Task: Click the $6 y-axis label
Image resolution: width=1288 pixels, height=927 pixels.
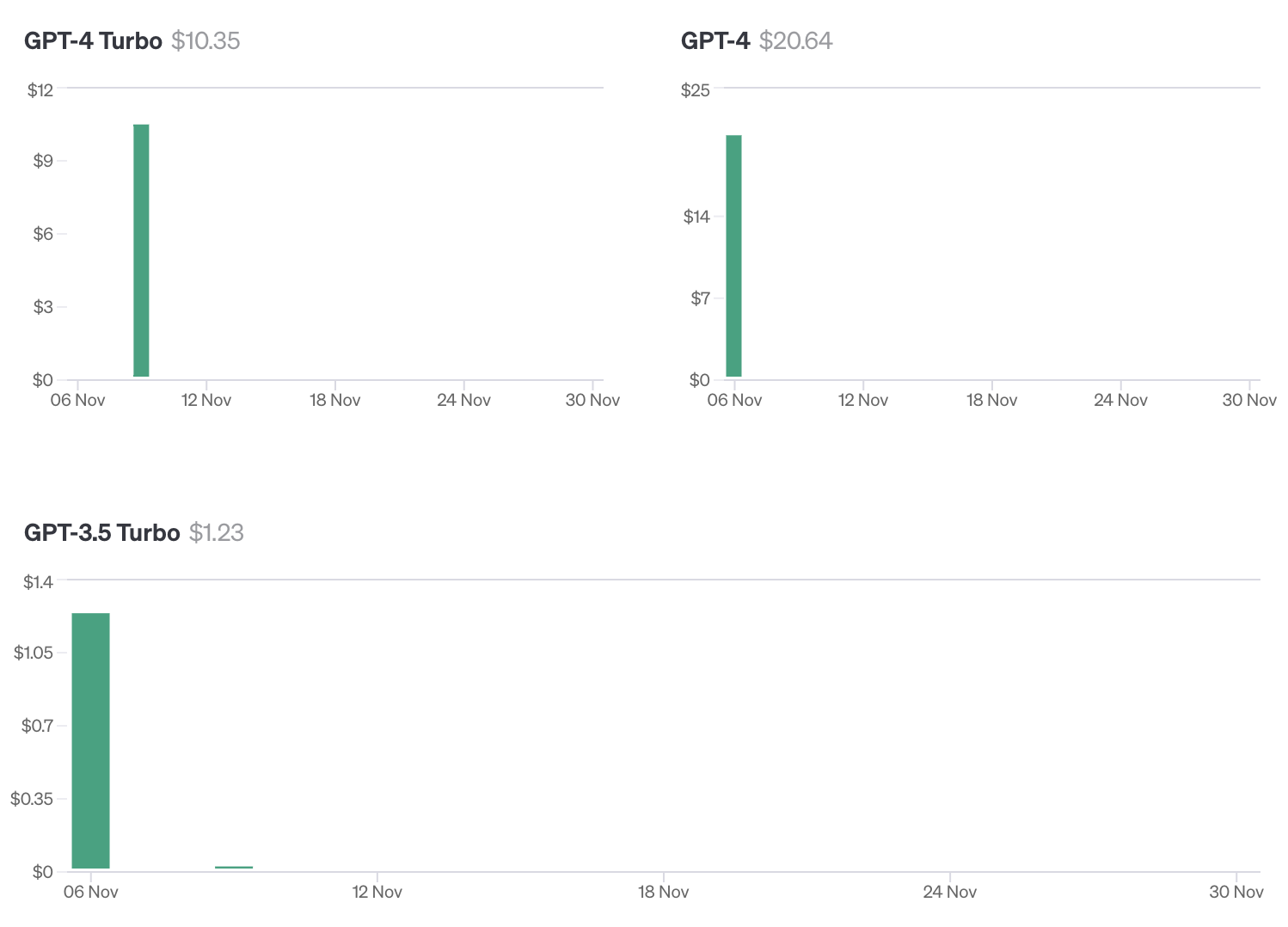Action: pos(43,234)
